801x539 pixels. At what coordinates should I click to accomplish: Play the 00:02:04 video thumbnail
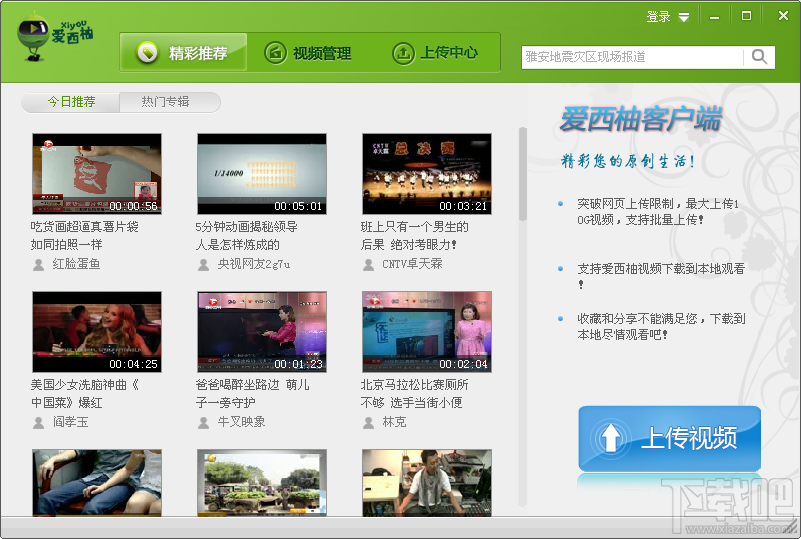(427, 332)
